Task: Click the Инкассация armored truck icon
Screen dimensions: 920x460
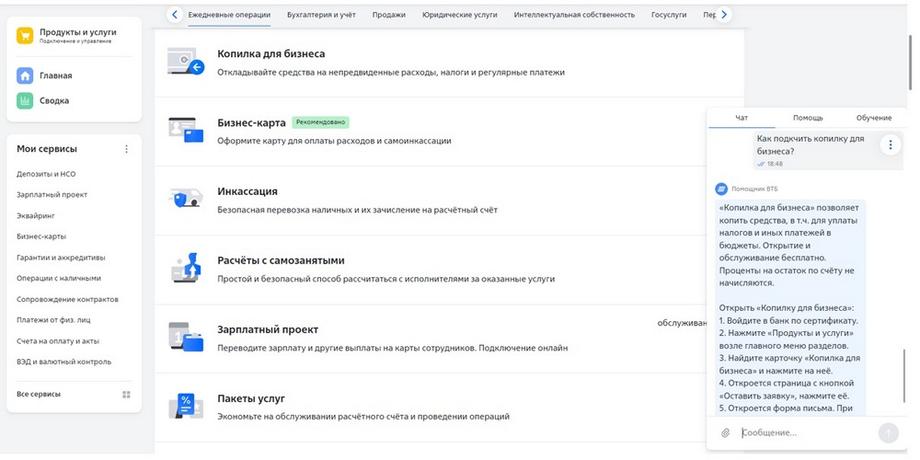Action: 184,198
